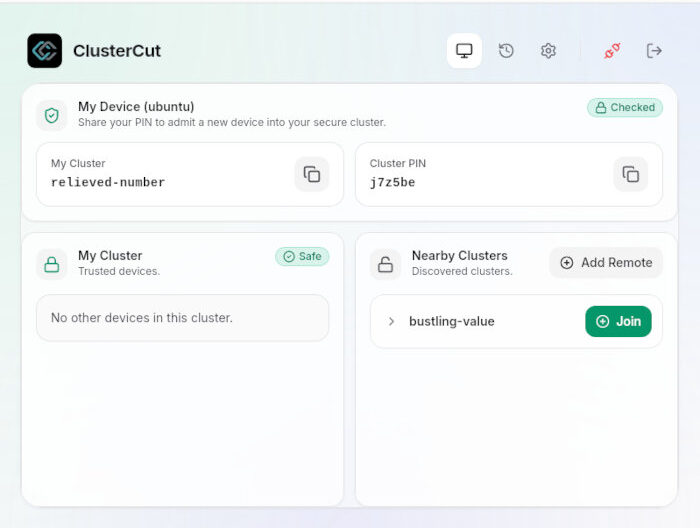700x528 pixels.
Task: Click the leave cluster exit icon
Action: coord(654,50)
